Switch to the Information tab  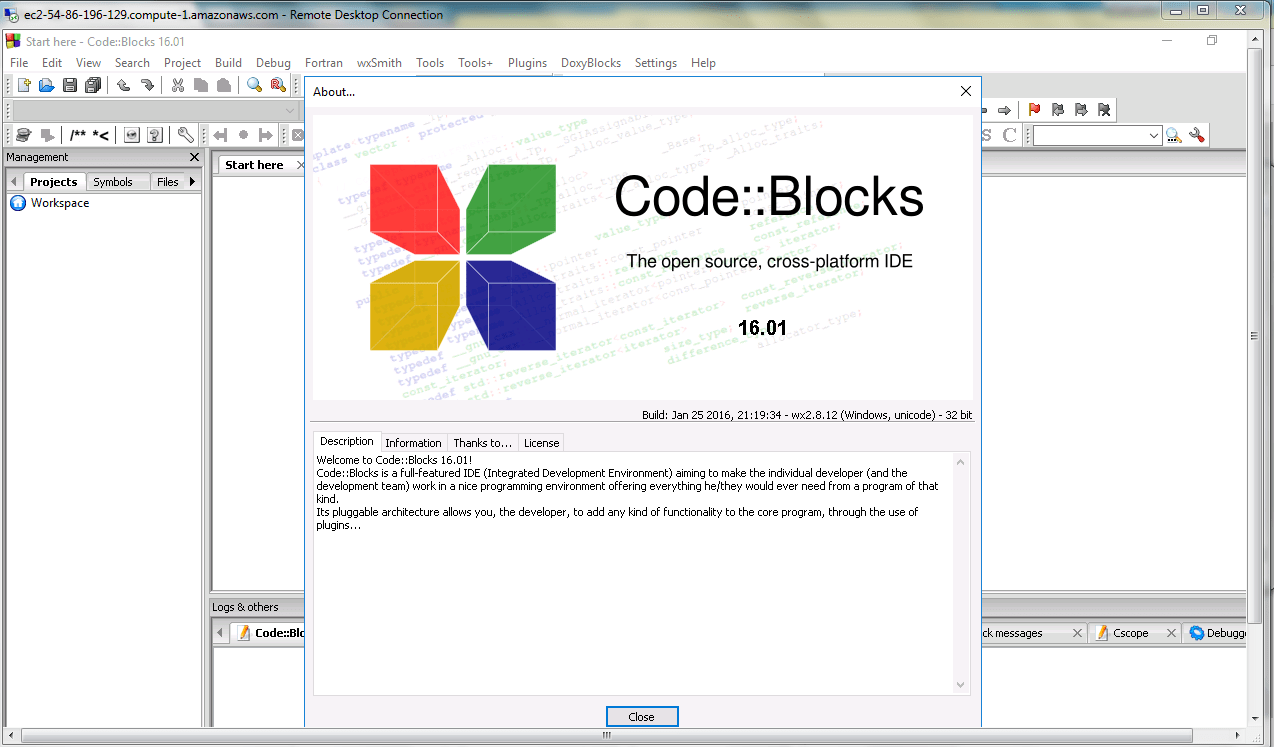413,442
